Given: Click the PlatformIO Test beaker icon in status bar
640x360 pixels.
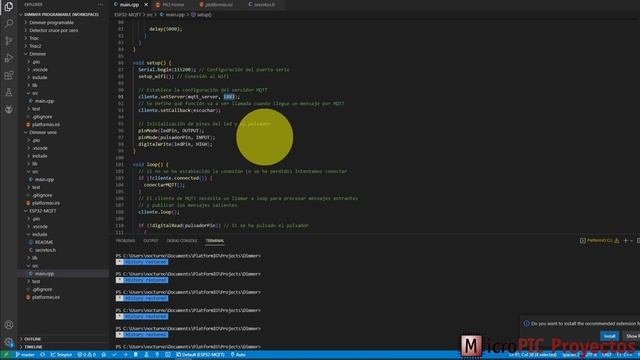Looking at the screenshot, I should (x=146, y=355).
